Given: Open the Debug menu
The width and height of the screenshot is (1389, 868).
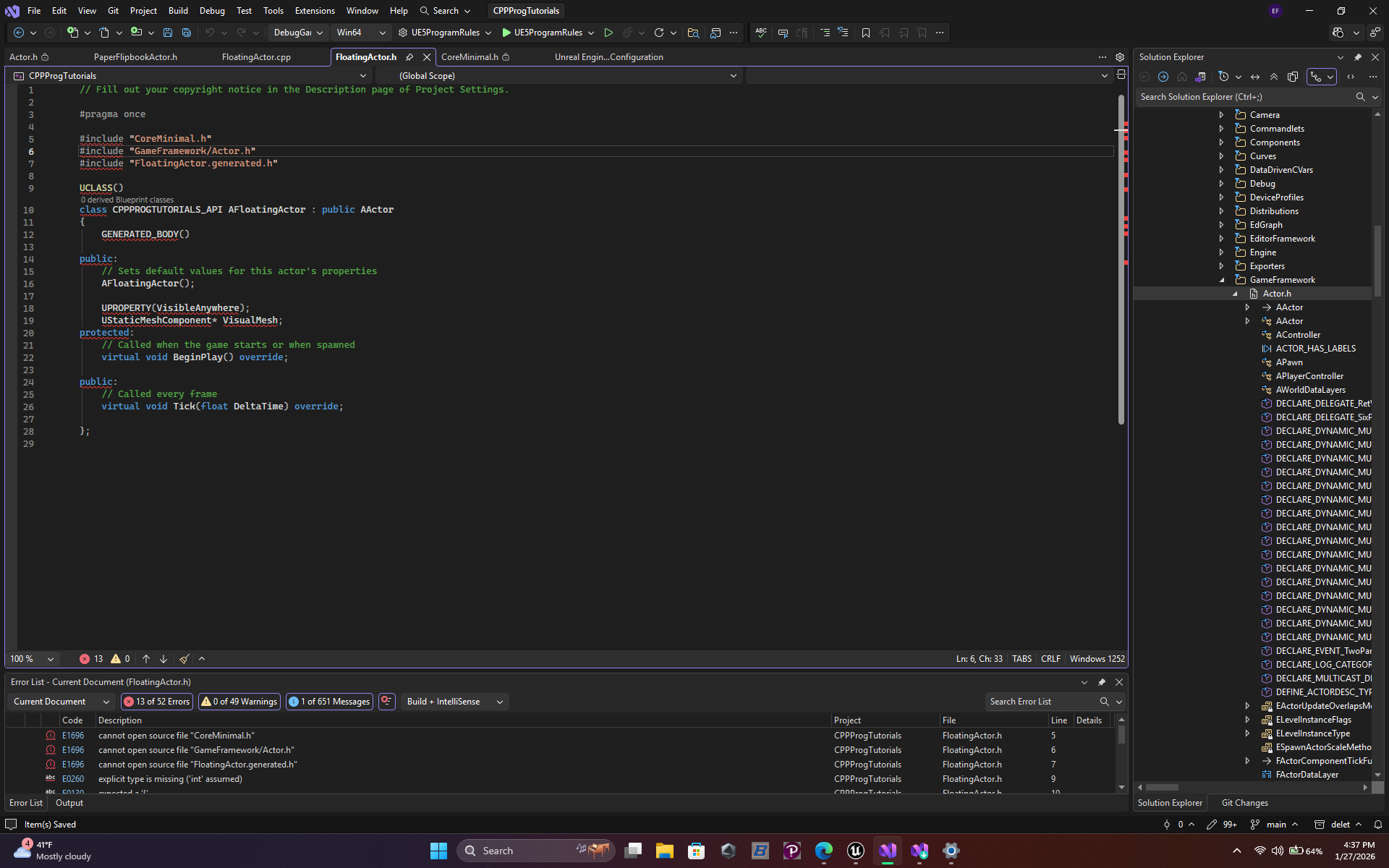Looking at the screenshot, I should (x=211, y=10).
